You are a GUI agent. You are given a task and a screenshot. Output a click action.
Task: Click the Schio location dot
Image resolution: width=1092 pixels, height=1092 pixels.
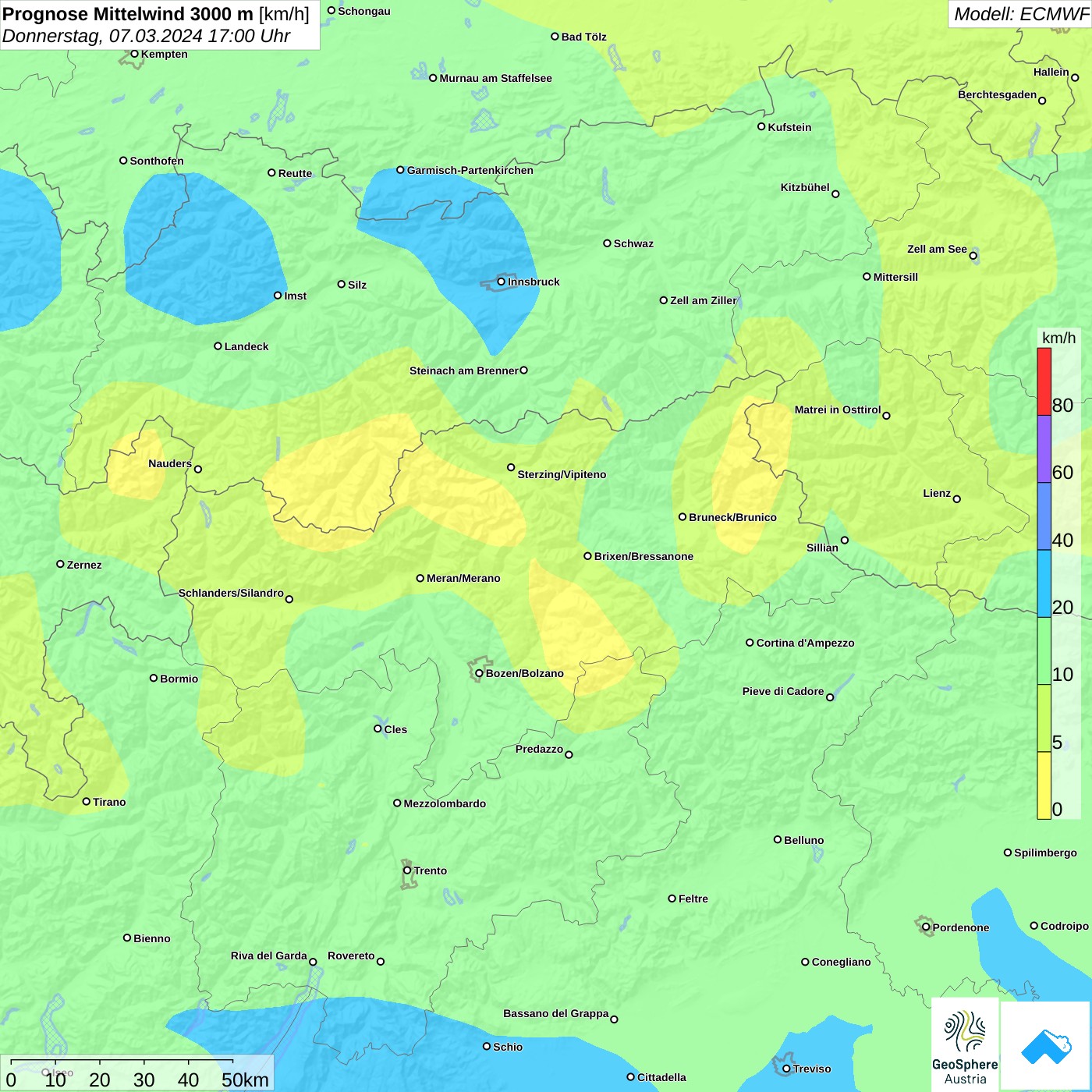tap(487, 1046)
